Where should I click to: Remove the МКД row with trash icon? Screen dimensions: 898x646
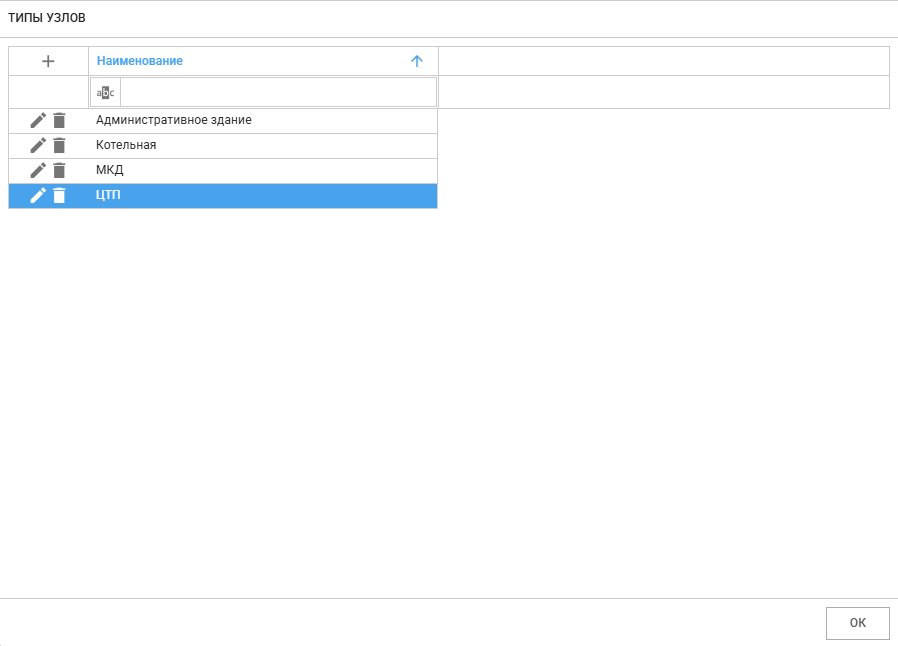pyautogui.click(x=59, y=170)
